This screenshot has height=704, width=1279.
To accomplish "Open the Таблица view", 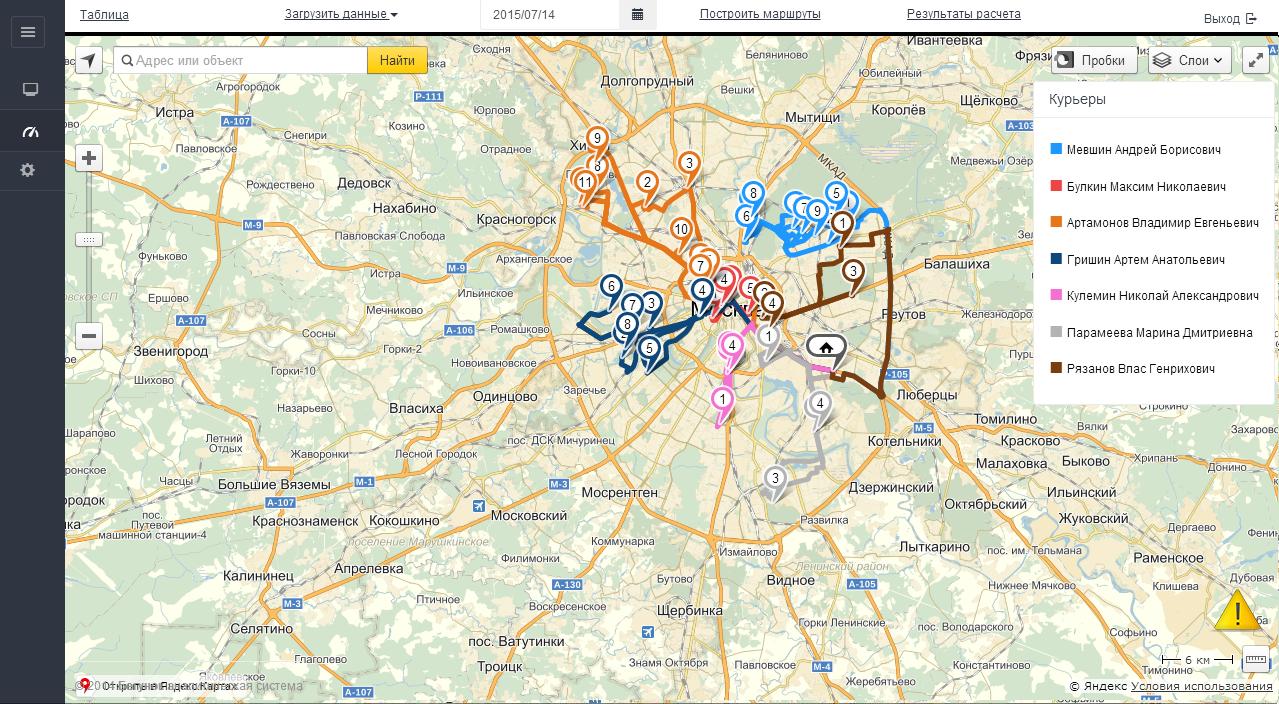I will coord(104,14).
